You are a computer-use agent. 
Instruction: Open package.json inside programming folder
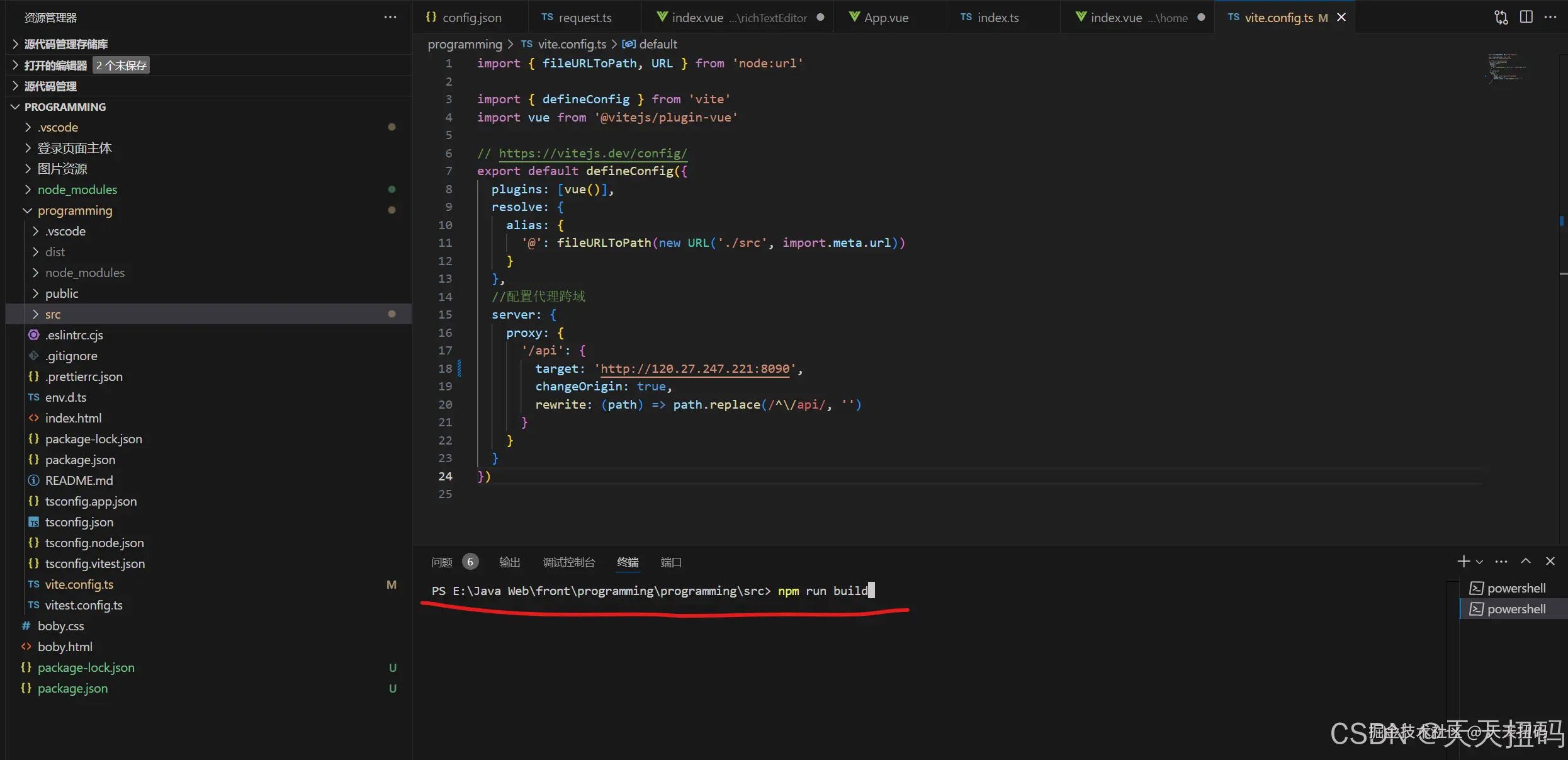click(x=80, y=460)
